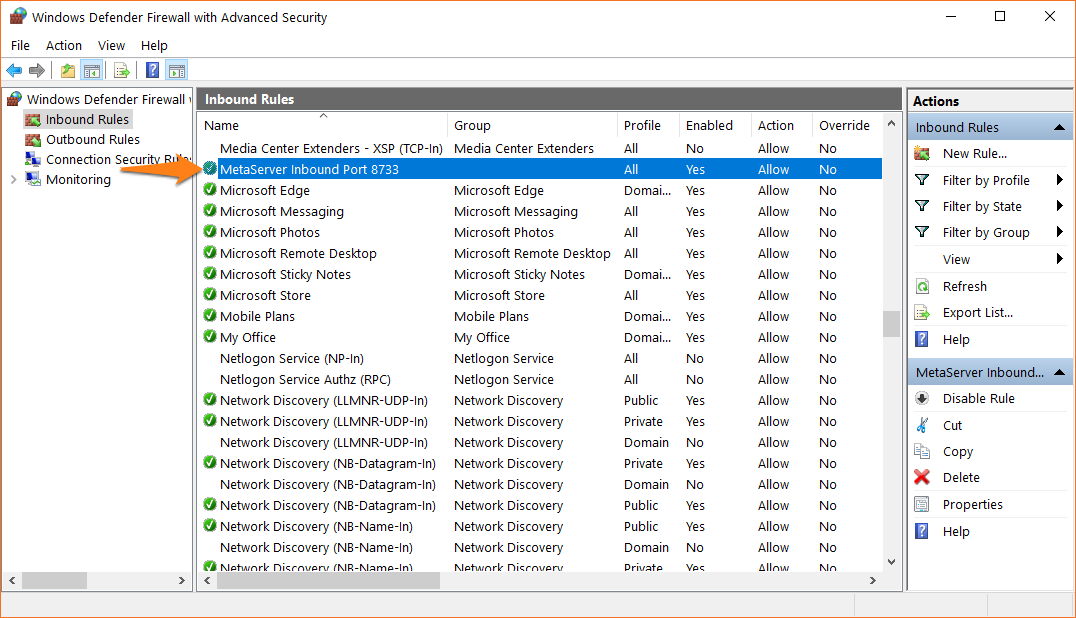
Task: Toggle the Show/Hide Action Pane toolbar icon
Action: click(x=176, y=71)
